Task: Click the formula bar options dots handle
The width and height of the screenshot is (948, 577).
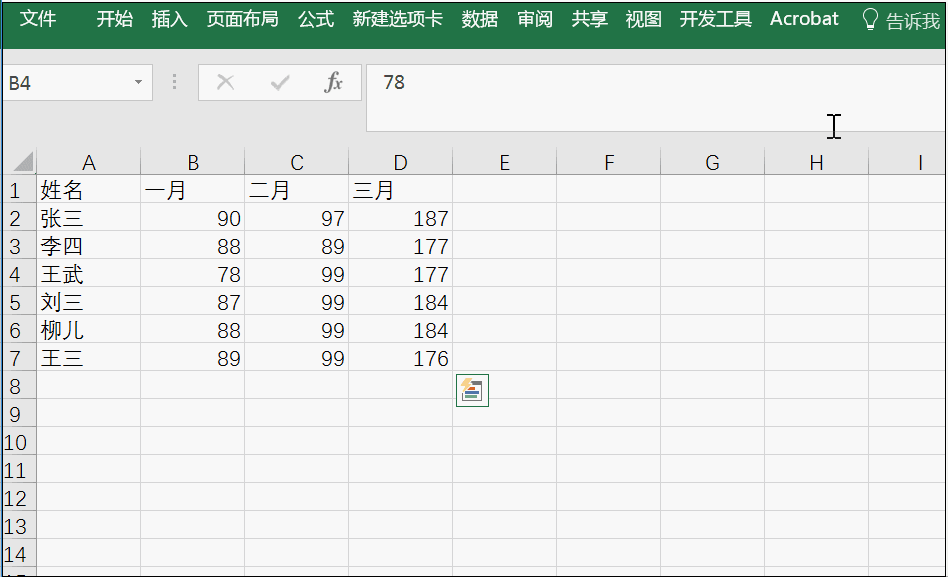Action: [174, 82]
